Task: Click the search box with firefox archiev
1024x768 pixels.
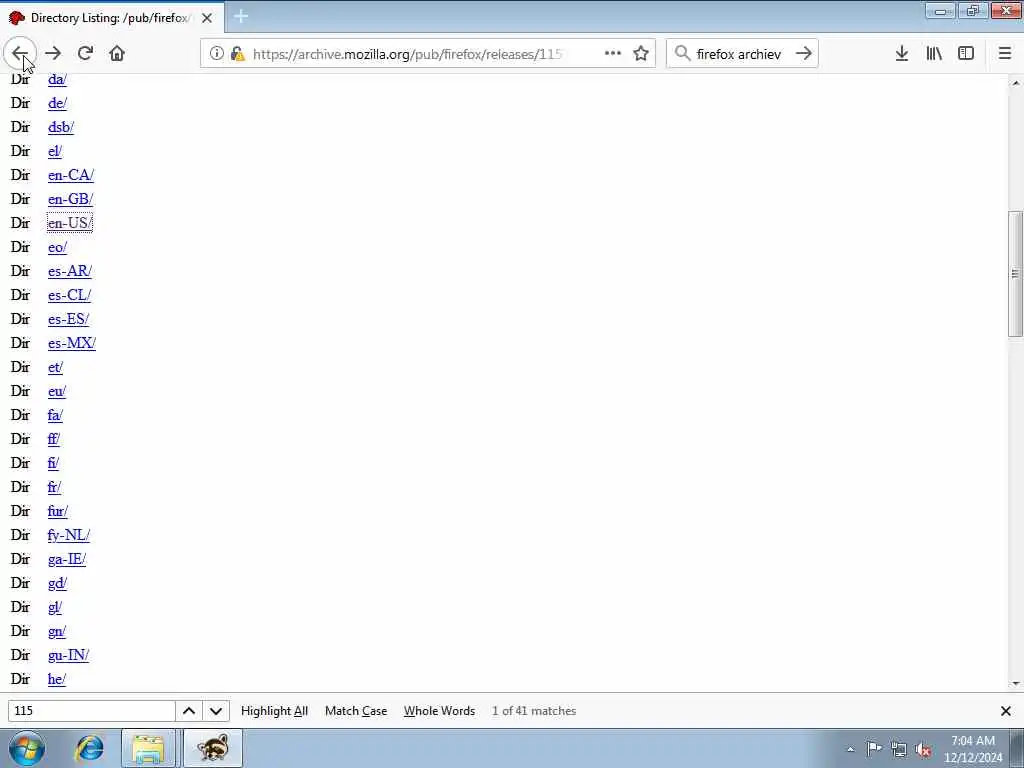Action: point(739,54)
